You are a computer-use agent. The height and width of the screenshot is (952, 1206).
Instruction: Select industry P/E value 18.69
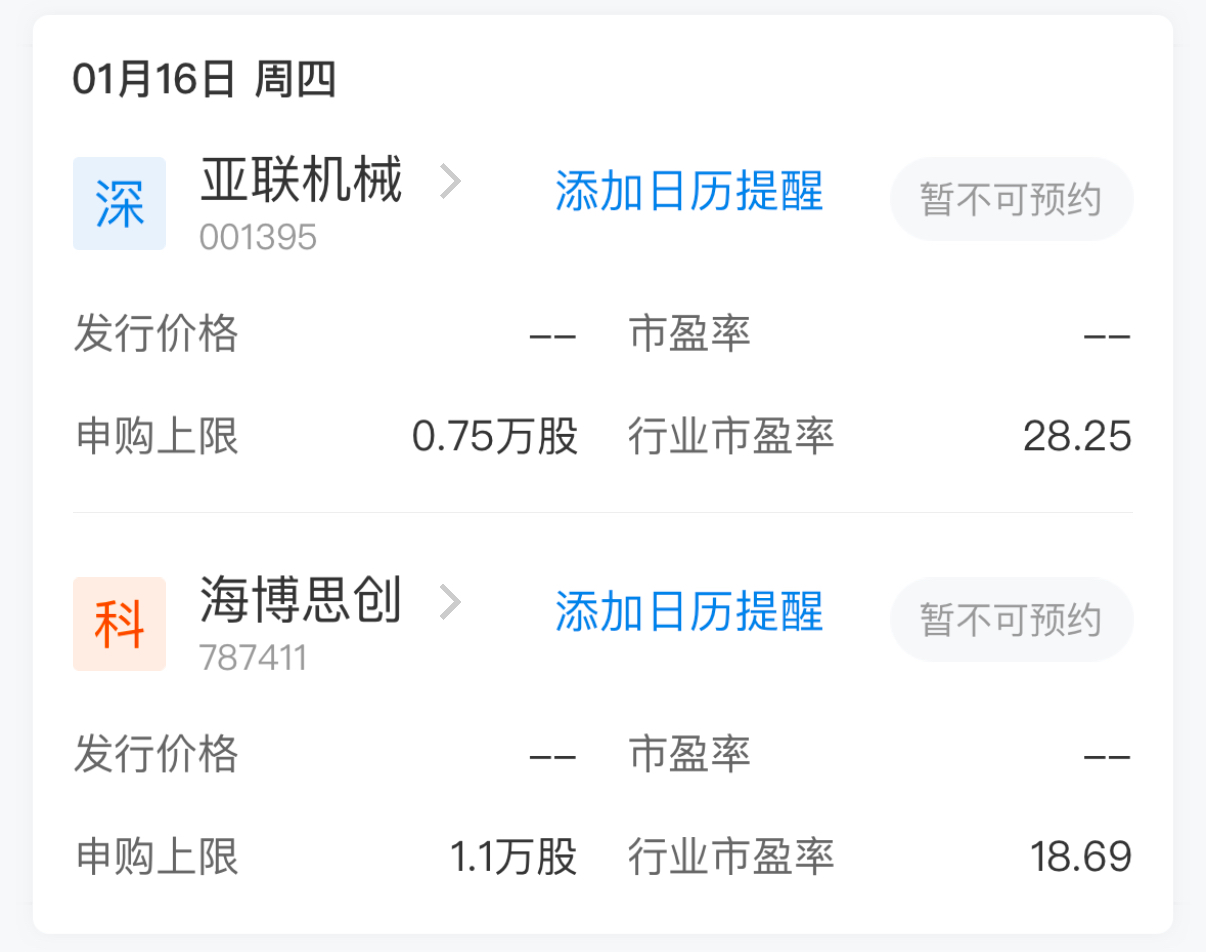point(1080,856)
